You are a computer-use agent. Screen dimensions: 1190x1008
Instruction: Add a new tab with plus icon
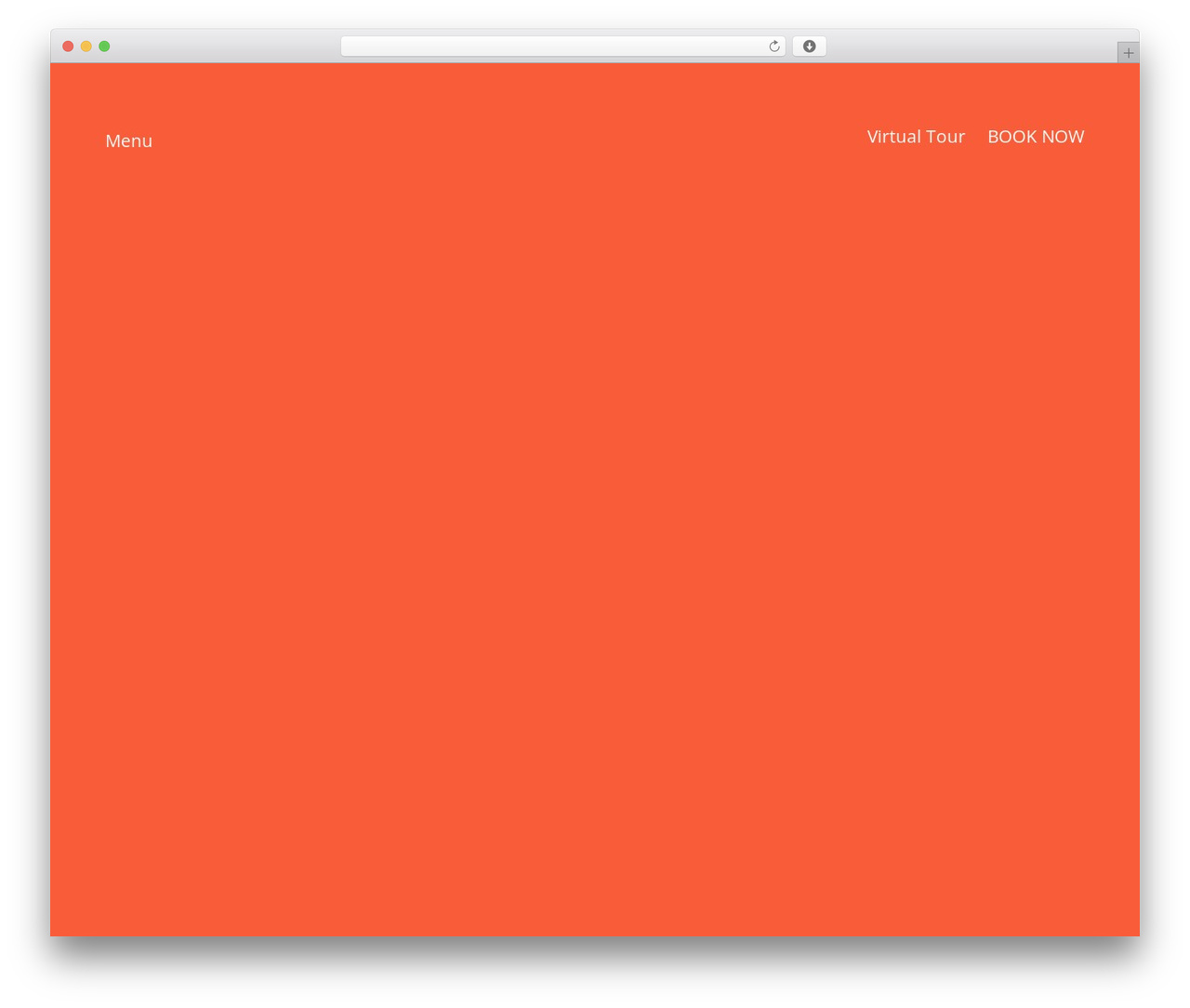1128,53
